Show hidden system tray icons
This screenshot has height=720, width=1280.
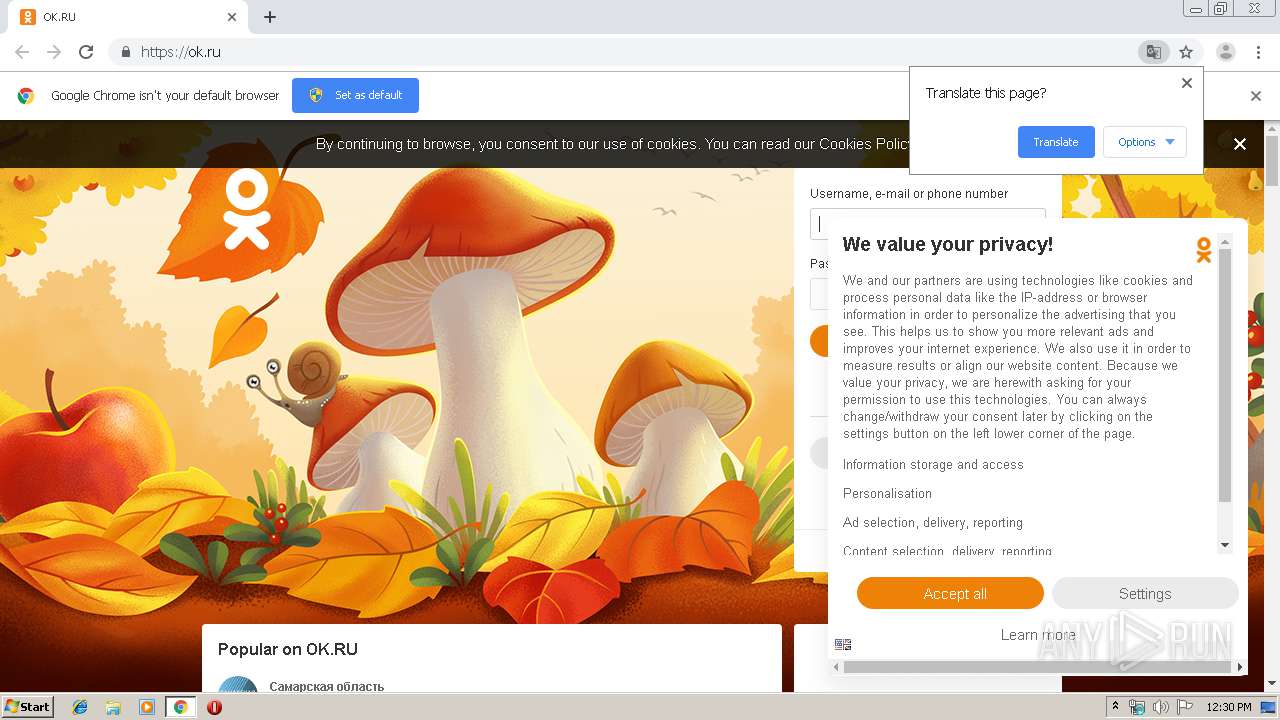[1116, 707]
